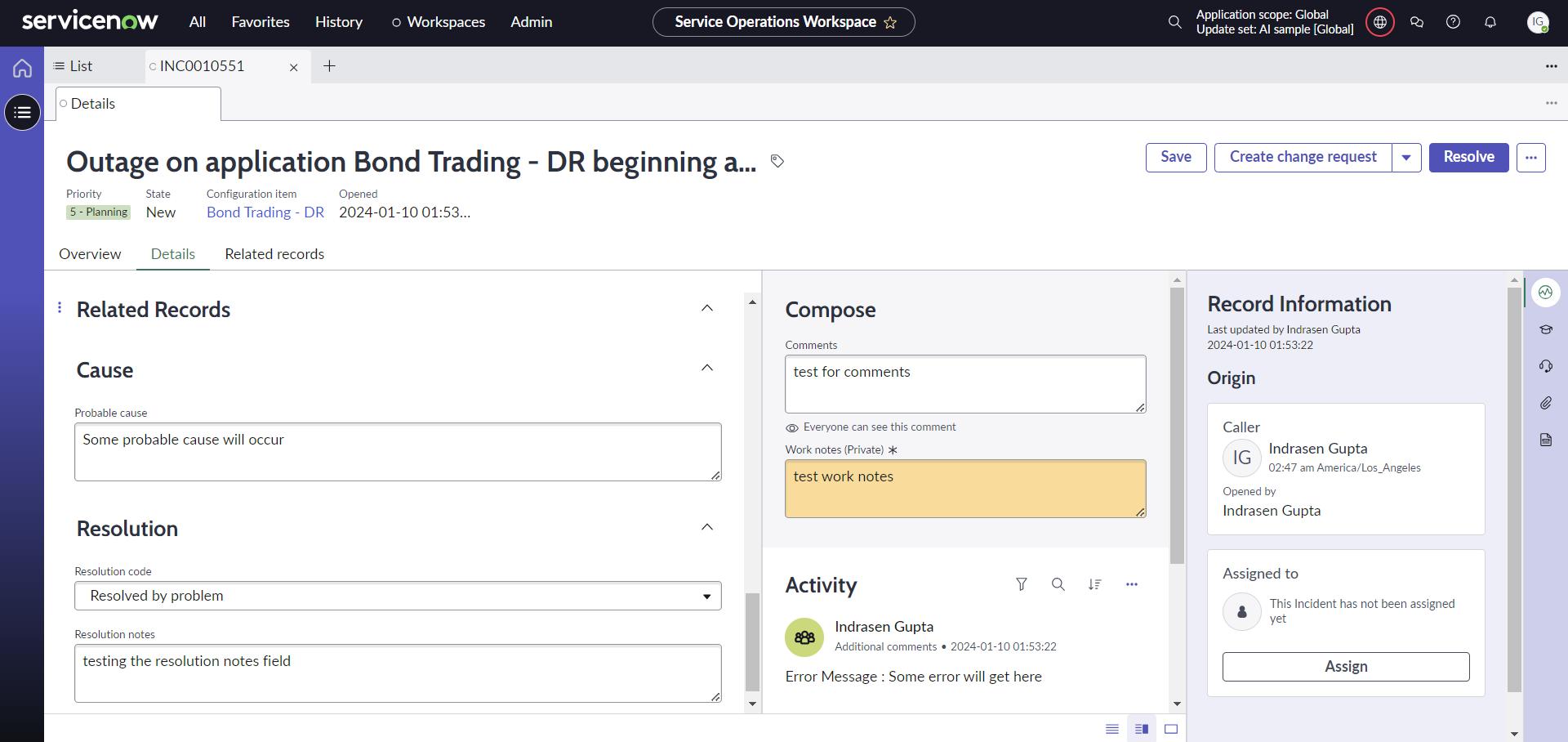Click the Indrasen Gupta activity avatar

pos(804,637)
